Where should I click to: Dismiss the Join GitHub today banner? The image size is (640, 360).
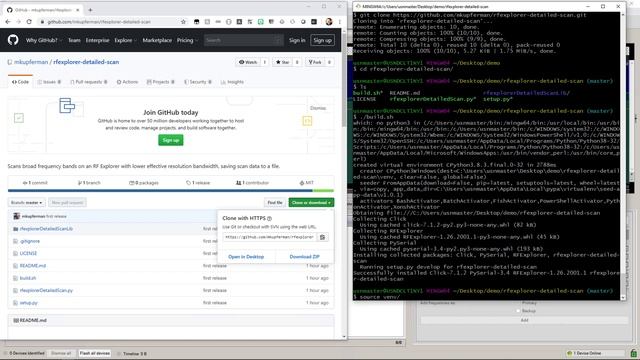tap(318, 108)
